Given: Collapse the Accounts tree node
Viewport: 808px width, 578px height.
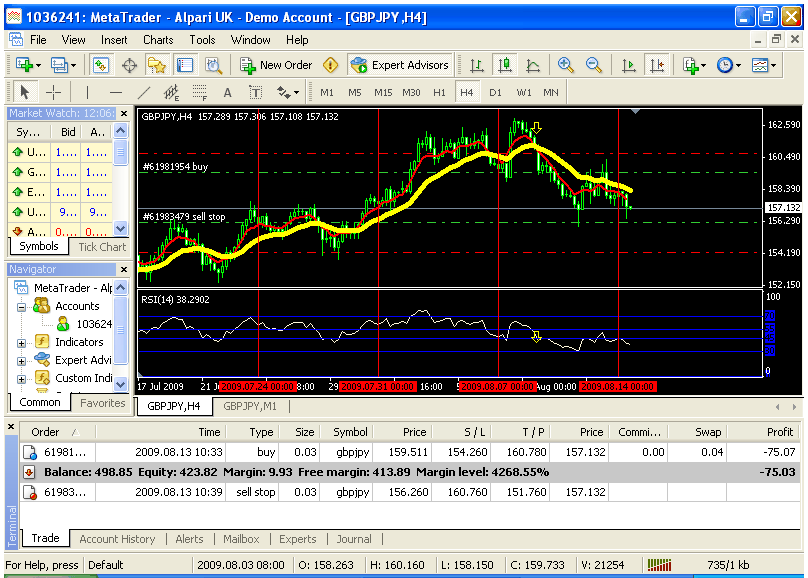Looking at the screenshot, I should (x=21, y=308).
